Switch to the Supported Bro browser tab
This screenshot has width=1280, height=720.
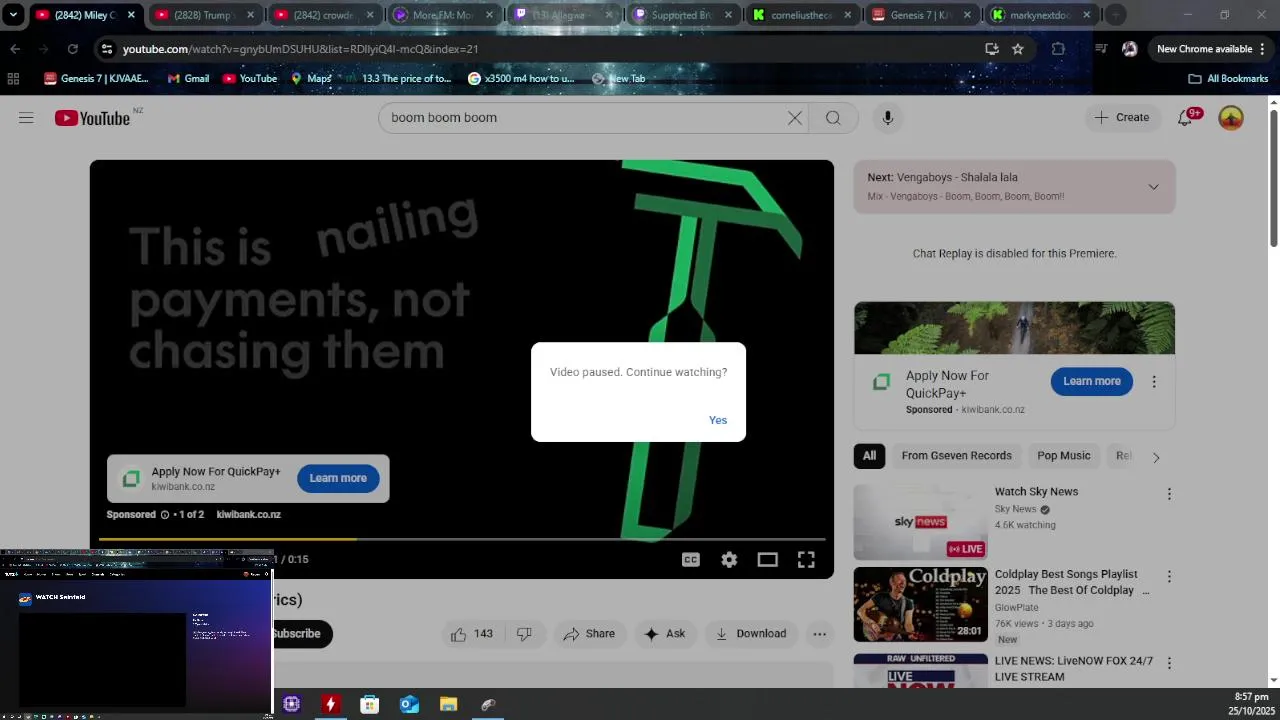pyautogui.click(x=682, y=15)
